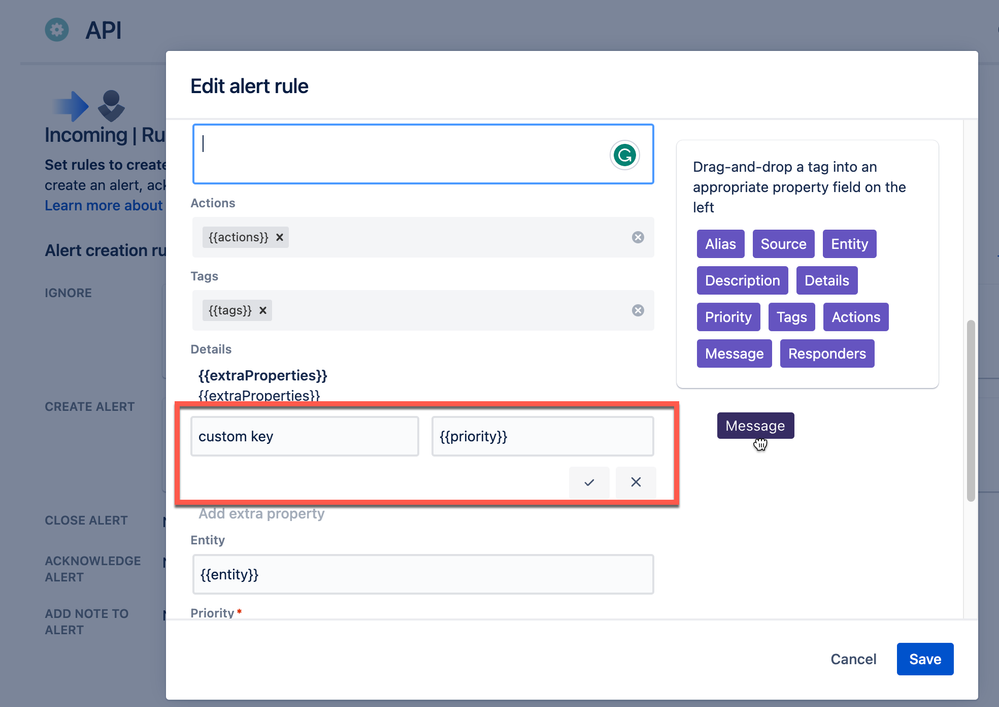Image resolution: width=999 pixels, height=707 pixels.
Task: Focus the {{priority}} value input
Action: click(x=543, y=436)
